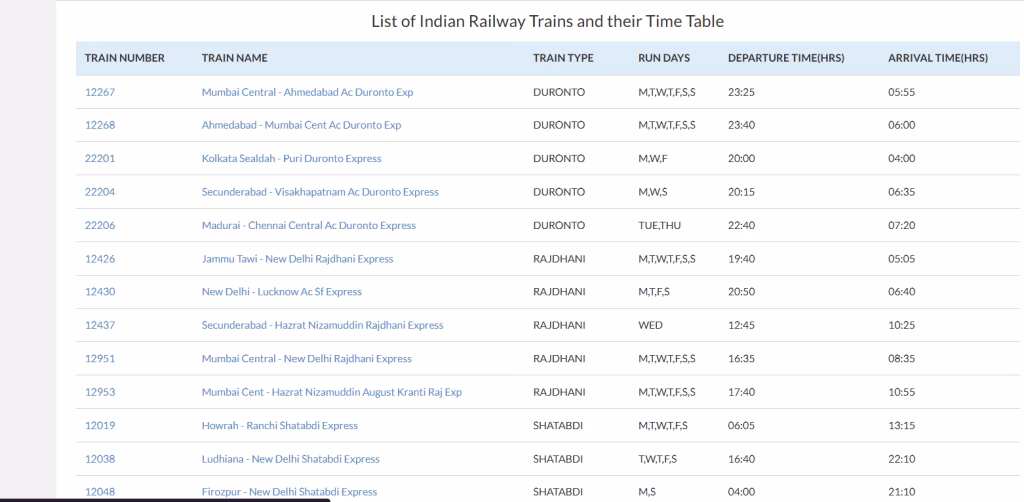Open train number 12038 link

pyautogui.click(x=100, y=459)
